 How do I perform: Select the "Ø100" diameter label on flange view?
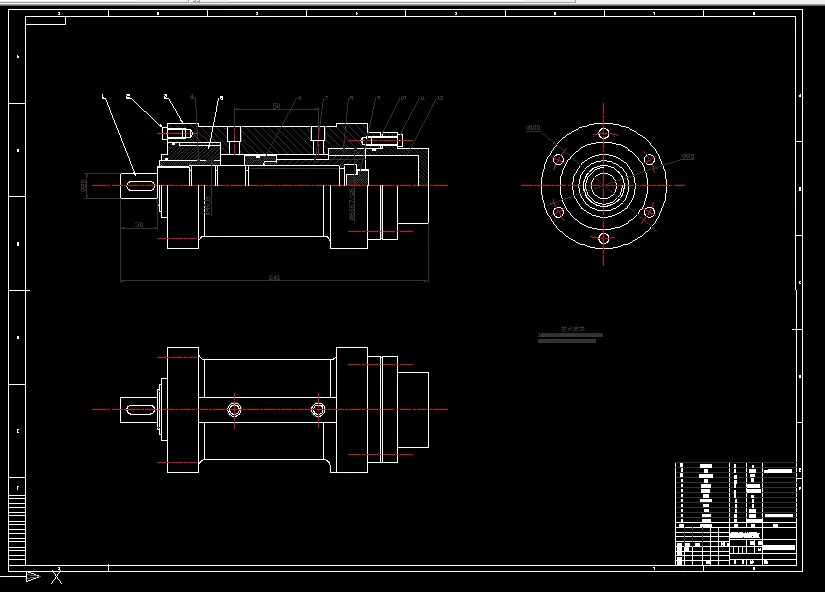533,128
